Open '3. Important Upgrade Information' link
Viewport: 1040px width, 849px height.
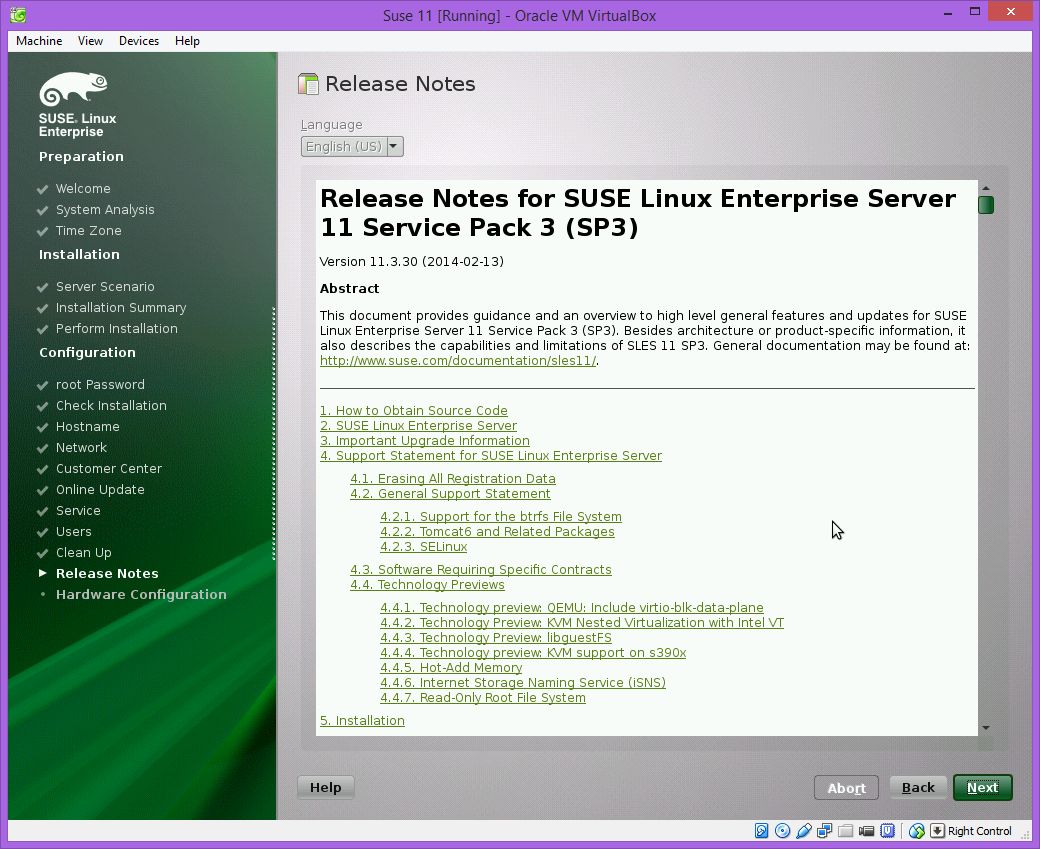click(x=424, y=441)
